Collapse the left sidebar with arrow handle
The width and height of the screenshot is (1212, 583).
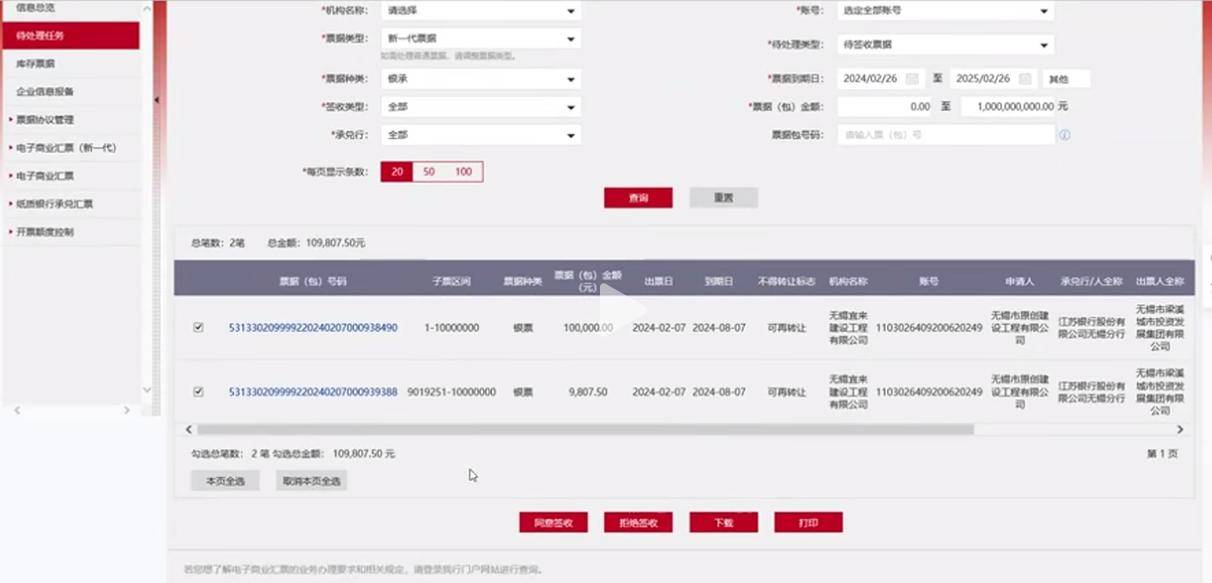click(x=156, y=100)
